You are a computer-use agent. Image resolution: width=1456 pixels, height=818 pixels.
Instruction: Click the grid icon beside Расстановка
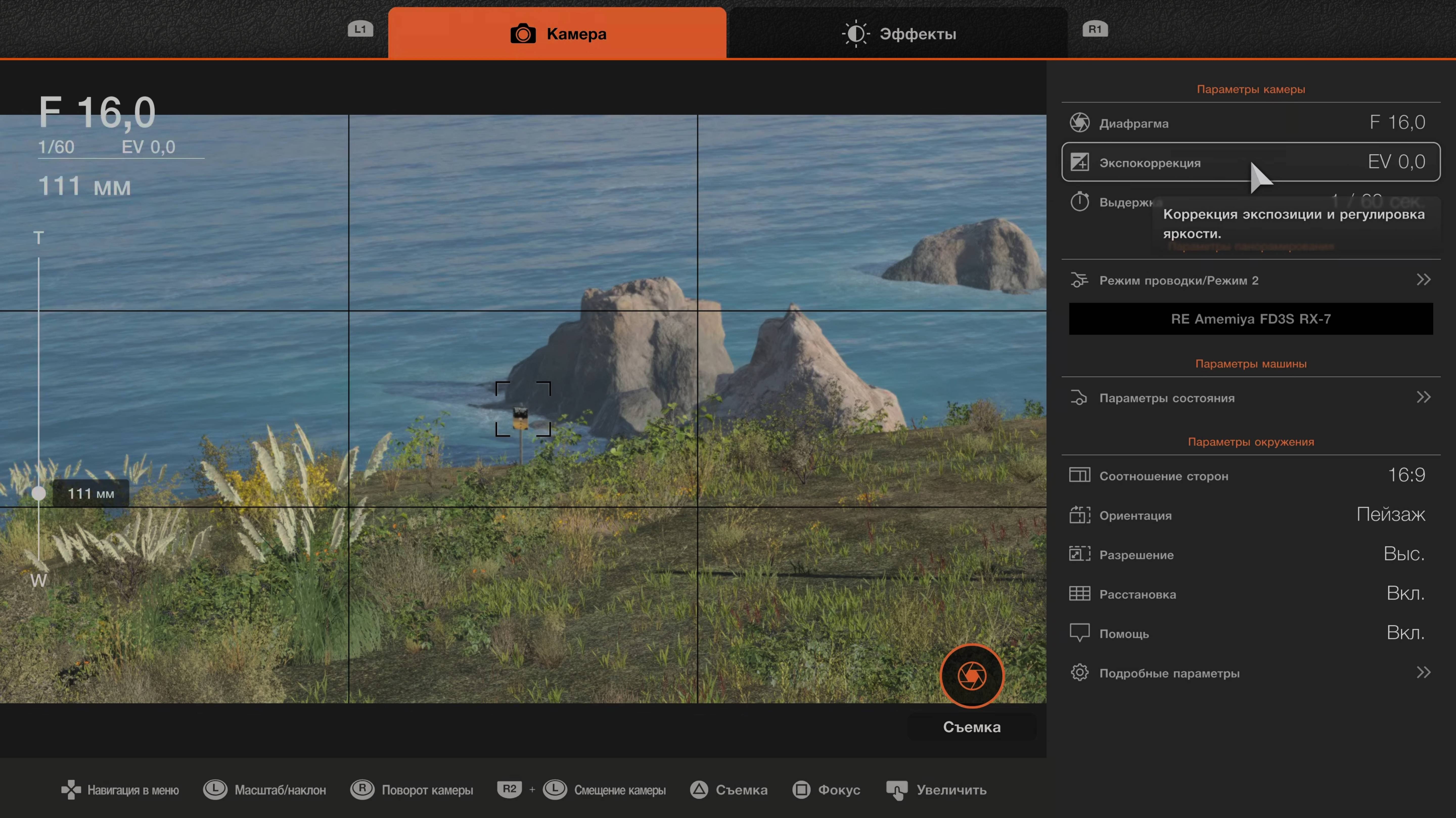[1080, 593]
